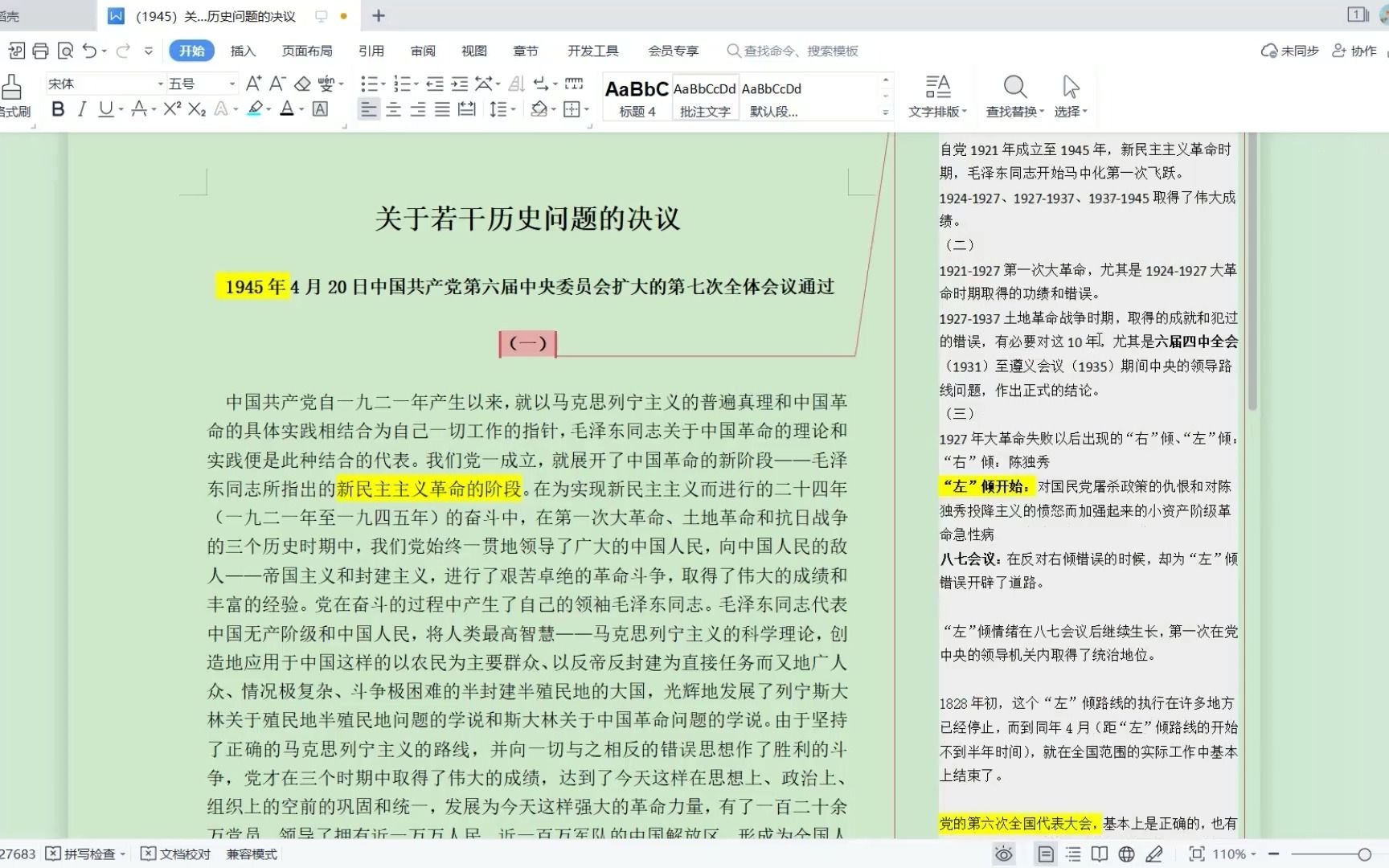Toggle eye protection mode in status bar

point(1004,854)
